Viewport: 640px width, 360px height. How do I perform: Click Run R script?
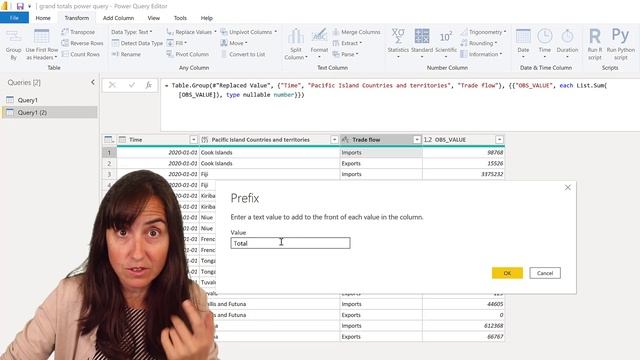point(595,45)
